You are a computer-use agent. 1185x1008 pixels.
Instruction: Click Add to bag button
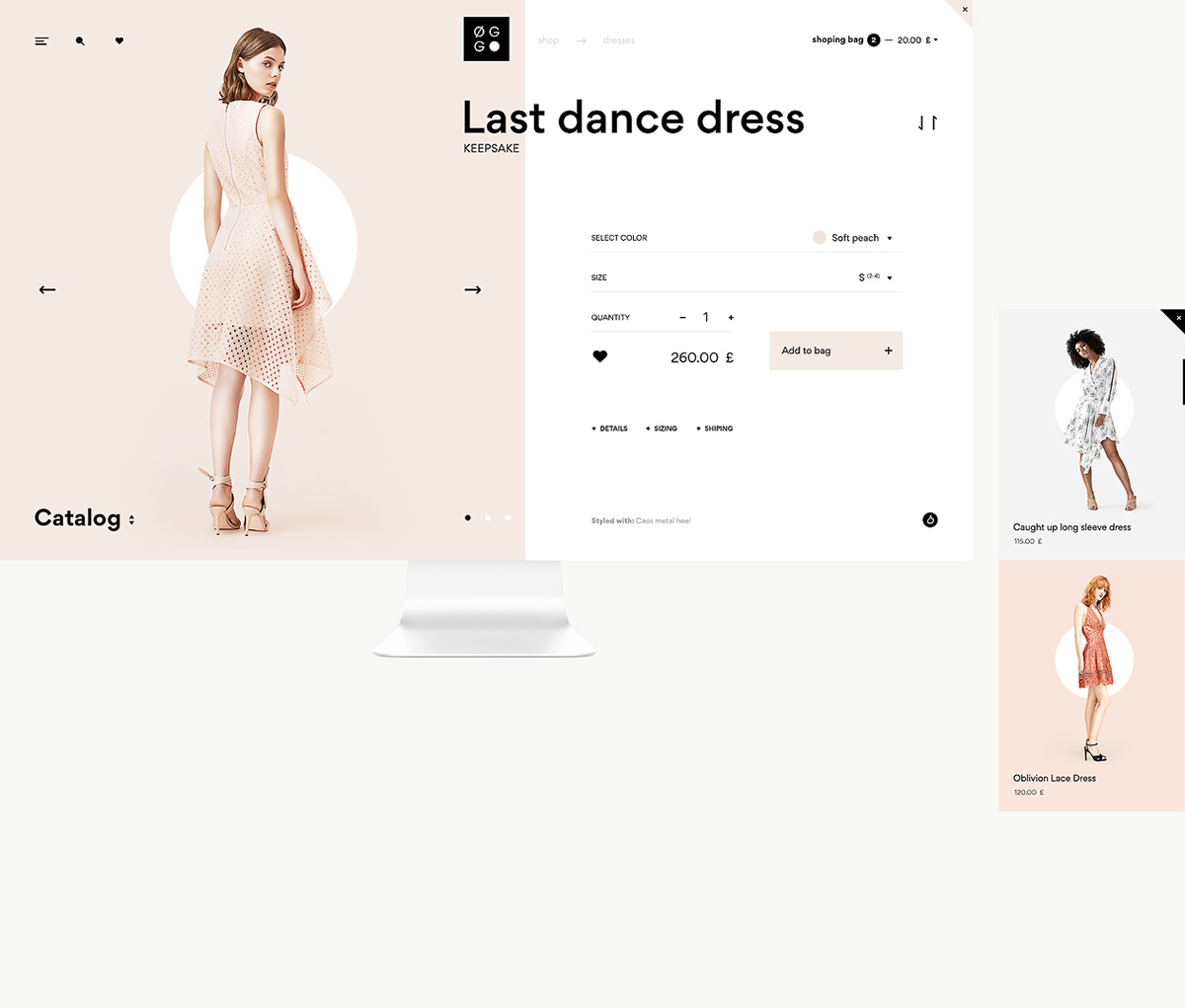coord(835,350)
